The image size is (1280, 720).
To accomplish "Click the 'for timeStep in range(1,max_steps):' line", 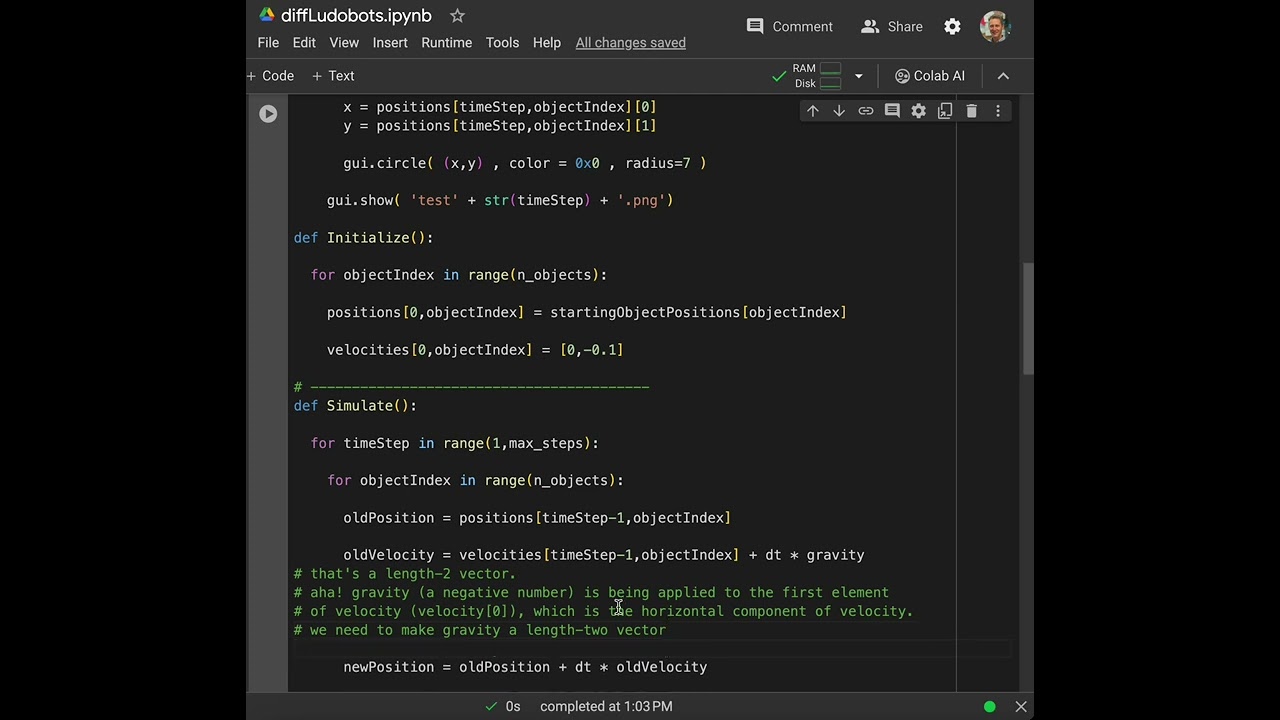I will click(455, 443).
